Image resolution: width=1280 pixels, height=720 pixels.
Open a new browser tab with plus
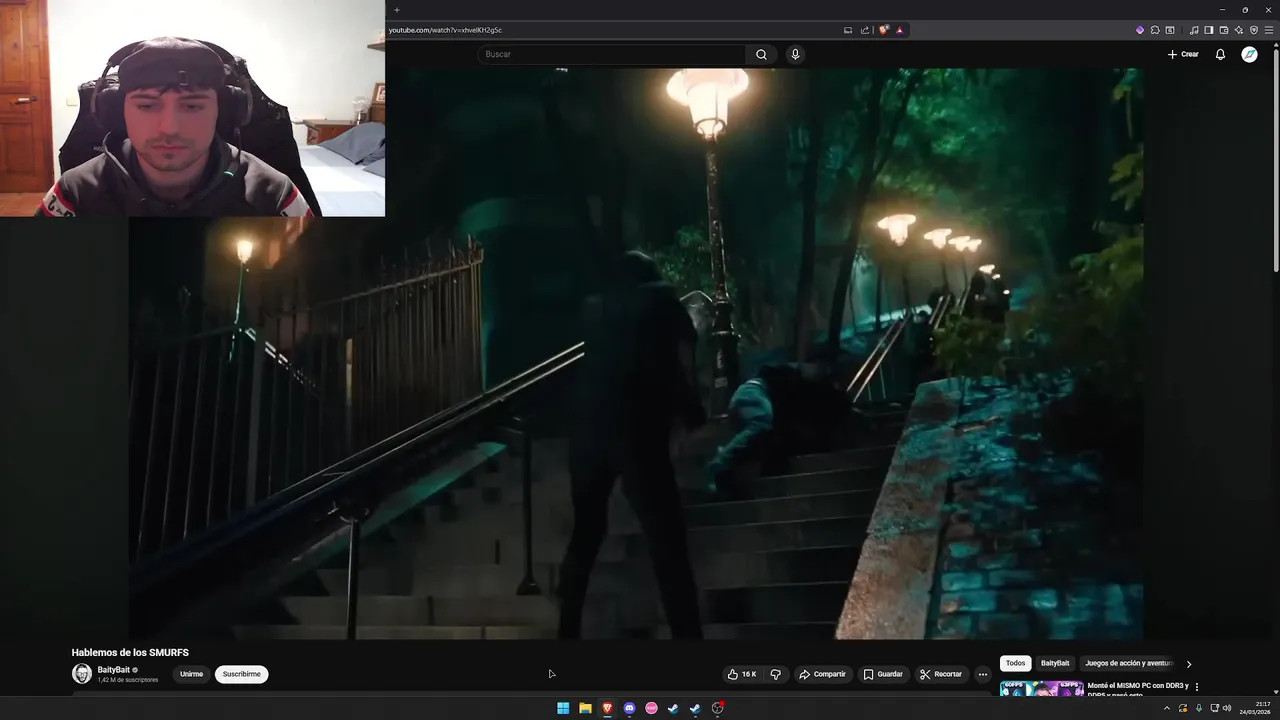tap(397, 10)
